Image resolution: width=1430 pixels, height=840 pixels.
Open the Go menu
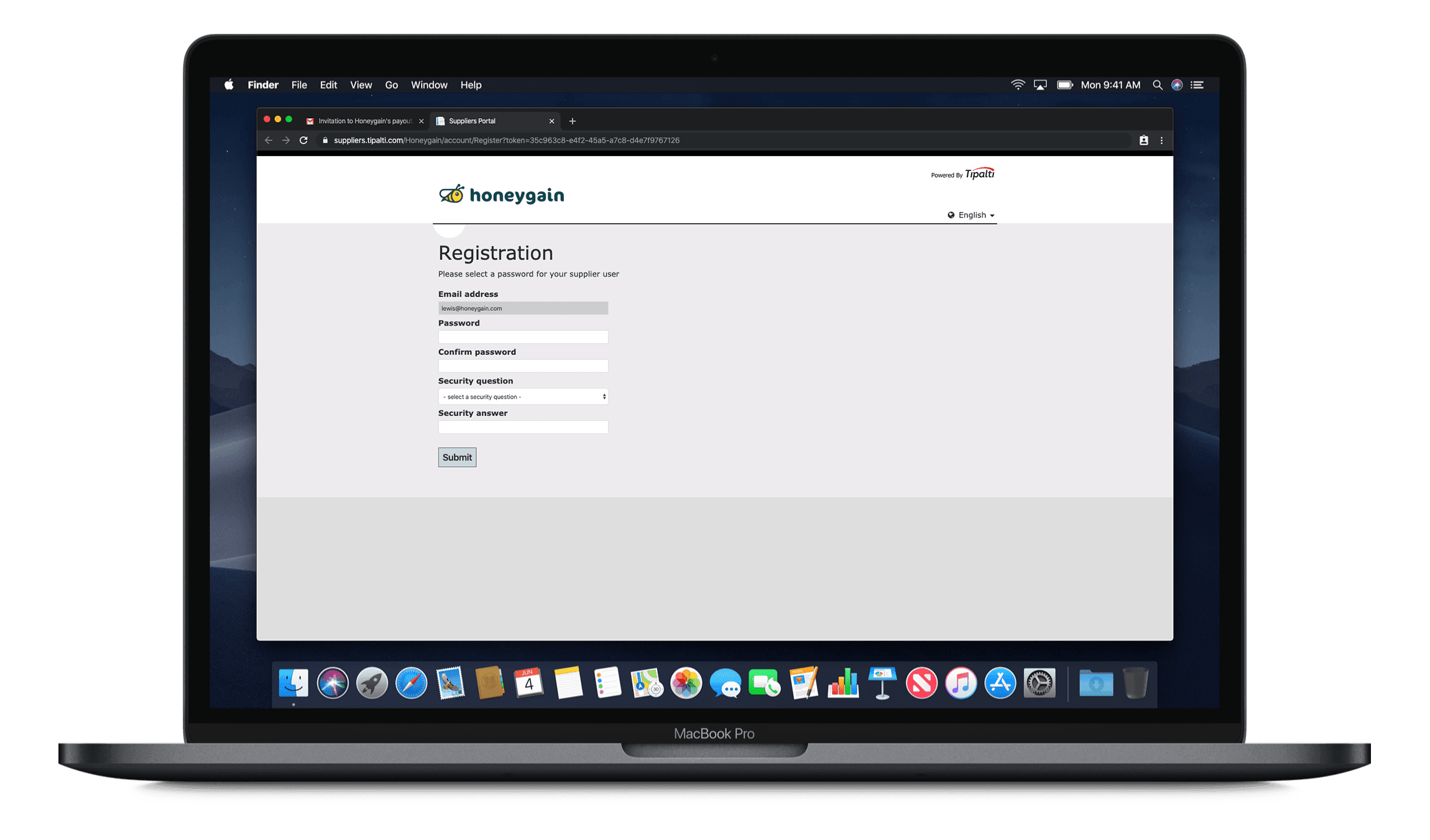tap(391, 85)
